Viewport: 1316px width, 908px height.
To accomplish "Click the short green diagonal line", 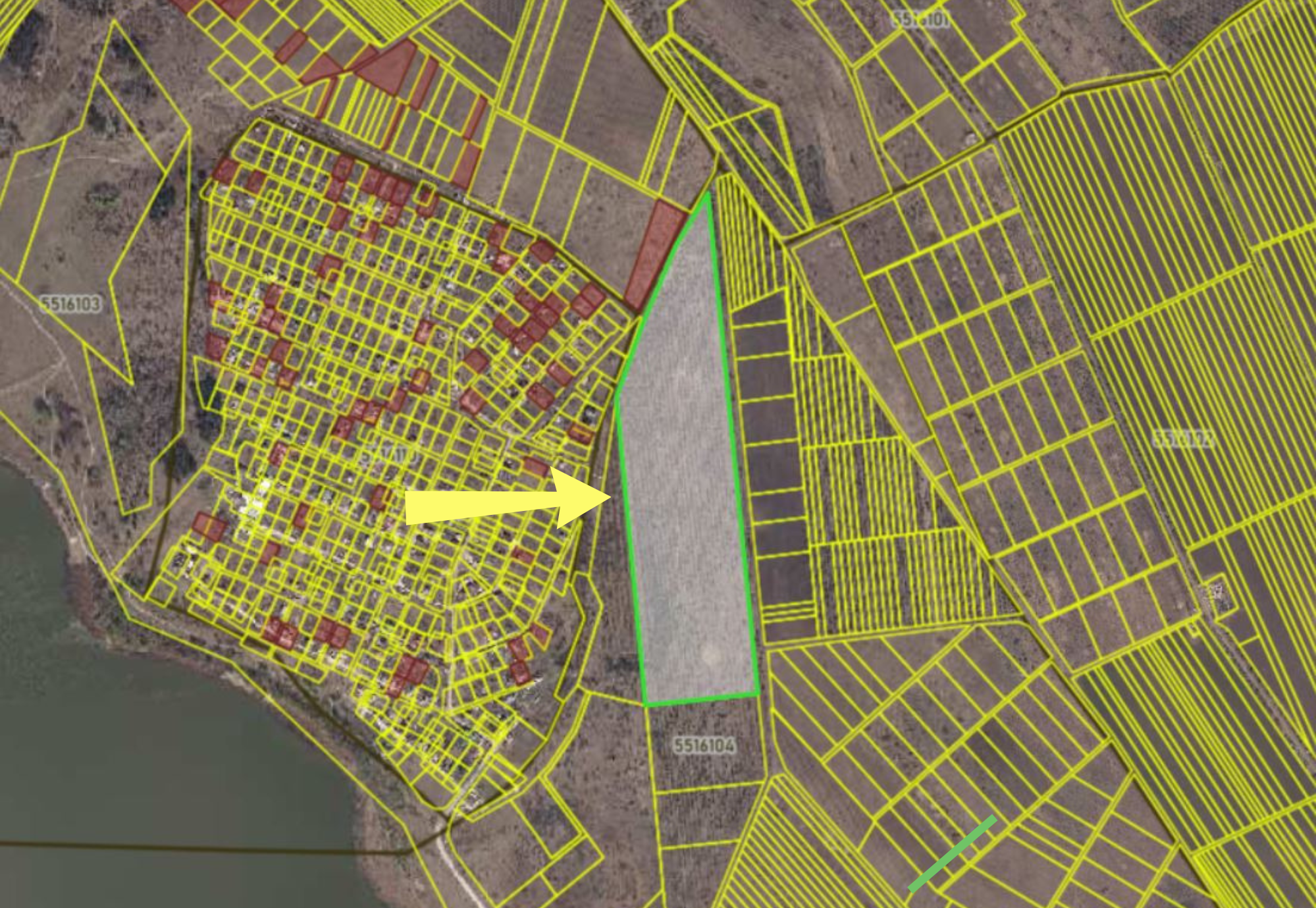I will [951, 853].
